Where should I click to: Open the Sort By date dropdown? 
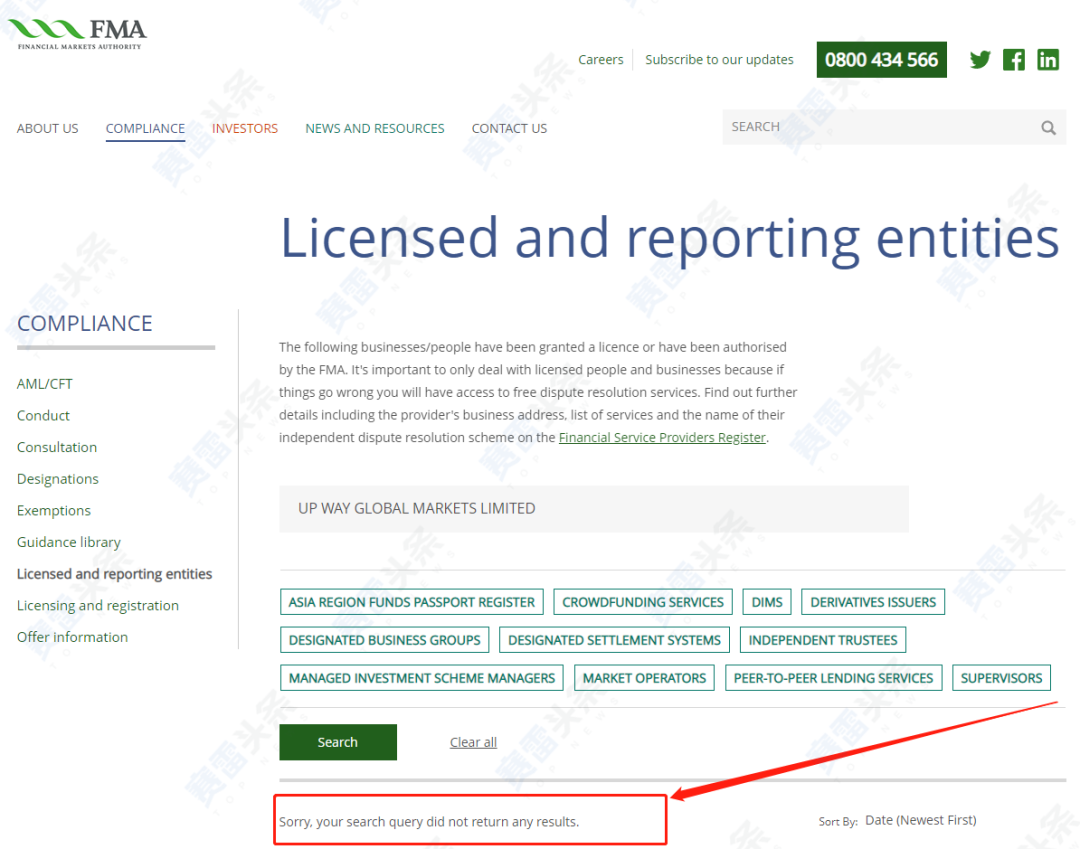[x=920, y=820]
